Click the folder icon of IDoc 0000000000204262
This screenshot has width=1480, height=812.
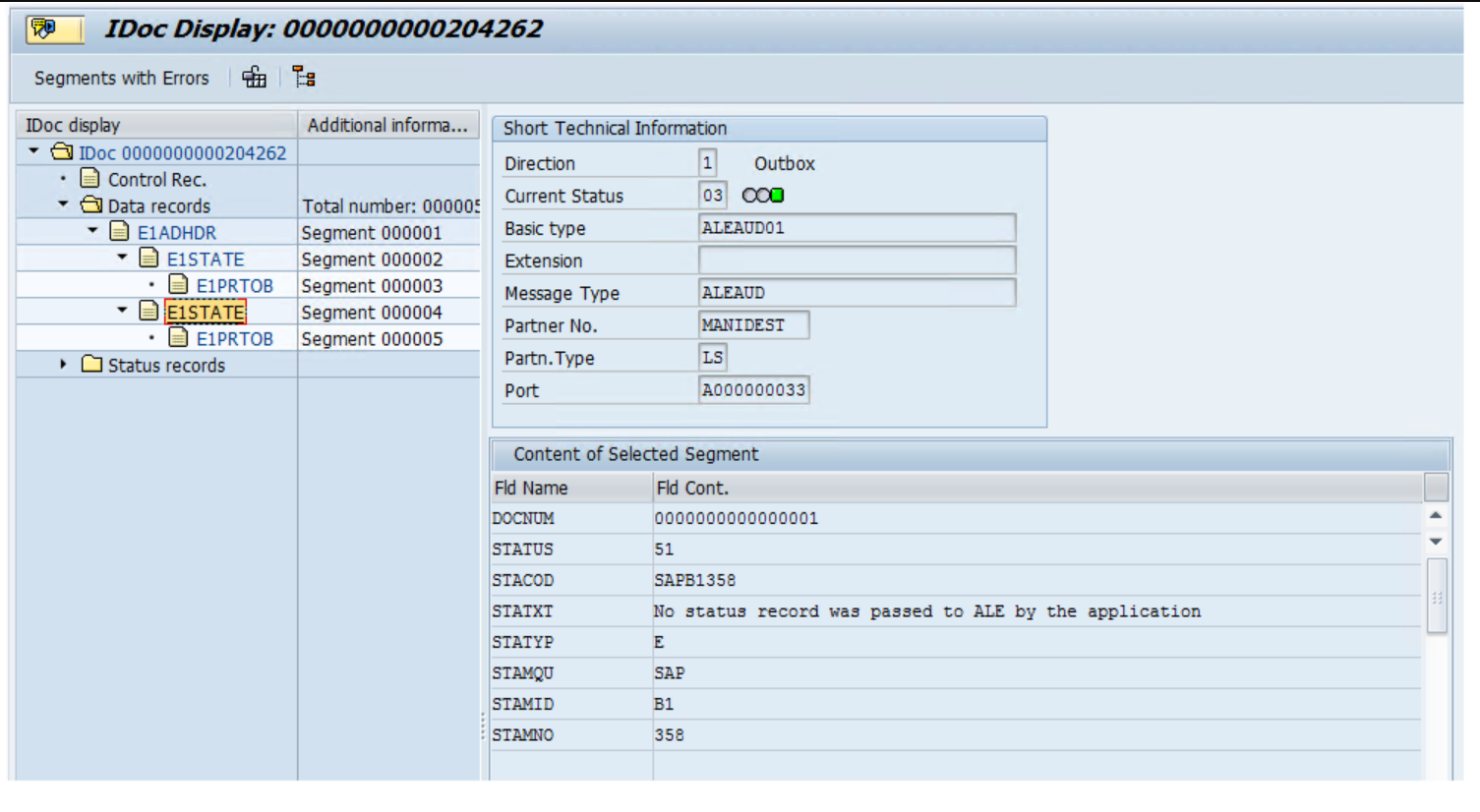tap(62, 152)
